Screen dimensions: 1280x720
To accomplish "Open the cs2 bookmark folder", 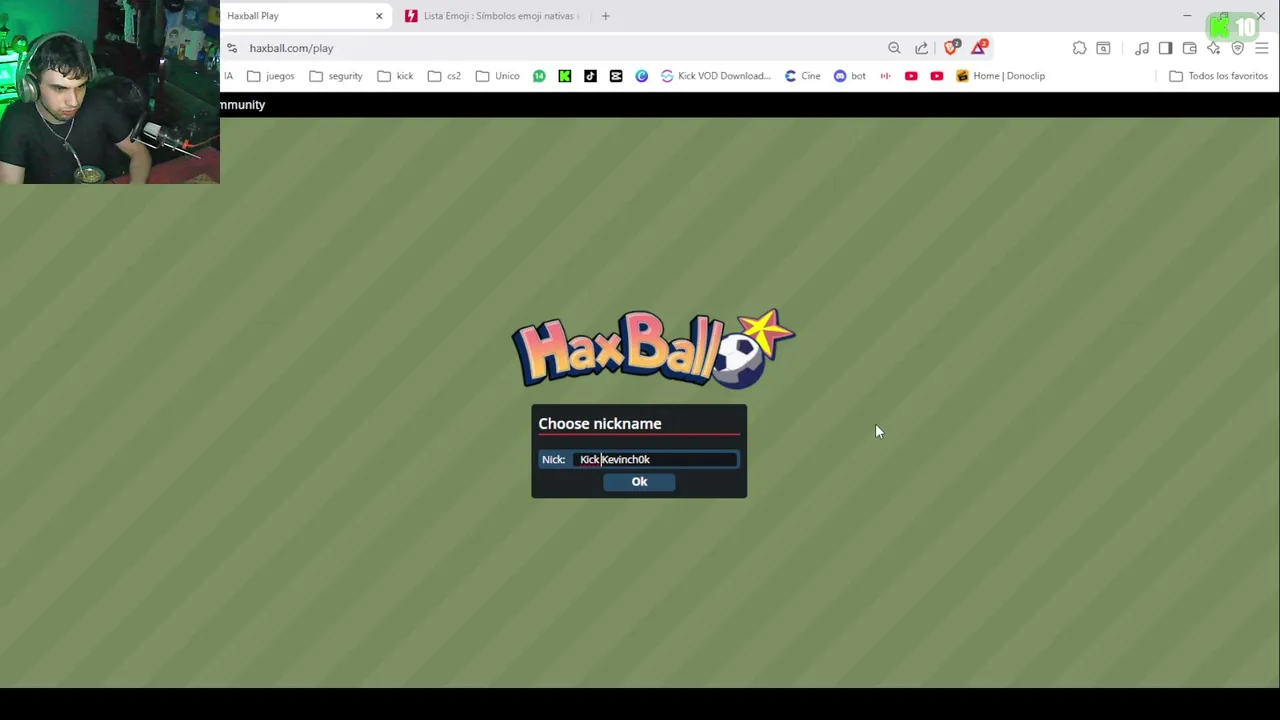I will click(x=444, y=76).
